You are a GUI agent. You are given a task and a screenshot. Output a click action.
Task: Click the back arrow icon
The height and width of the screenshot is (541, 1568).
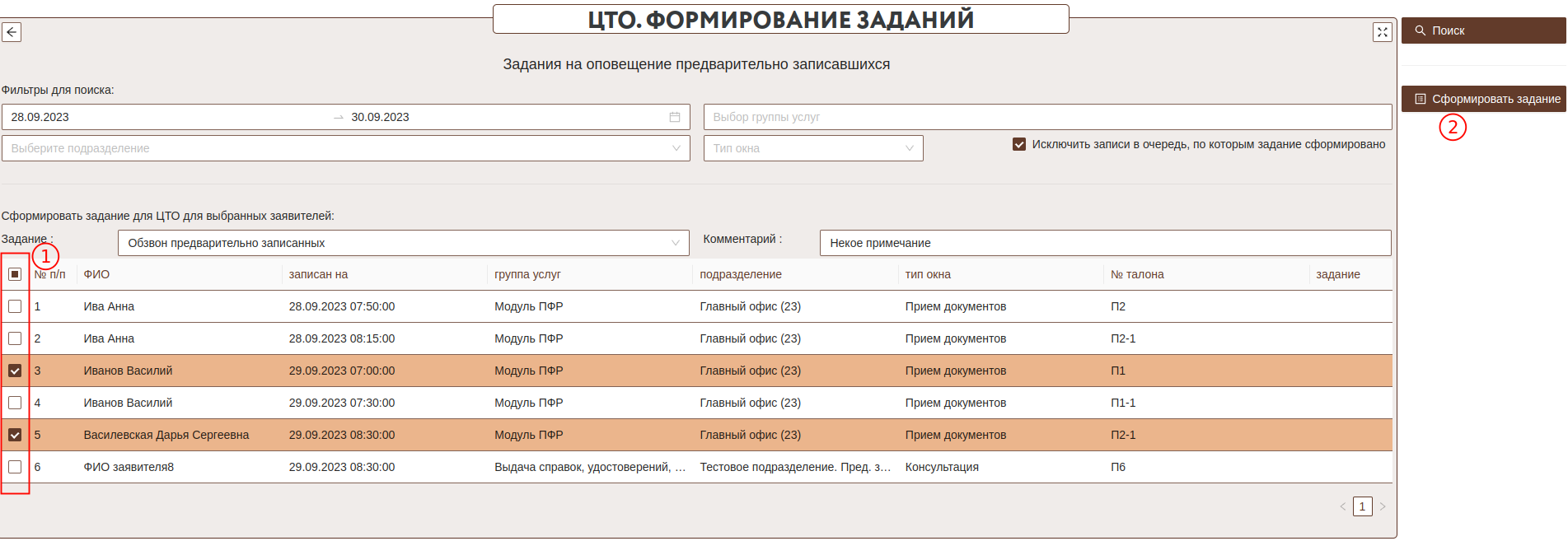pos(12,32)
